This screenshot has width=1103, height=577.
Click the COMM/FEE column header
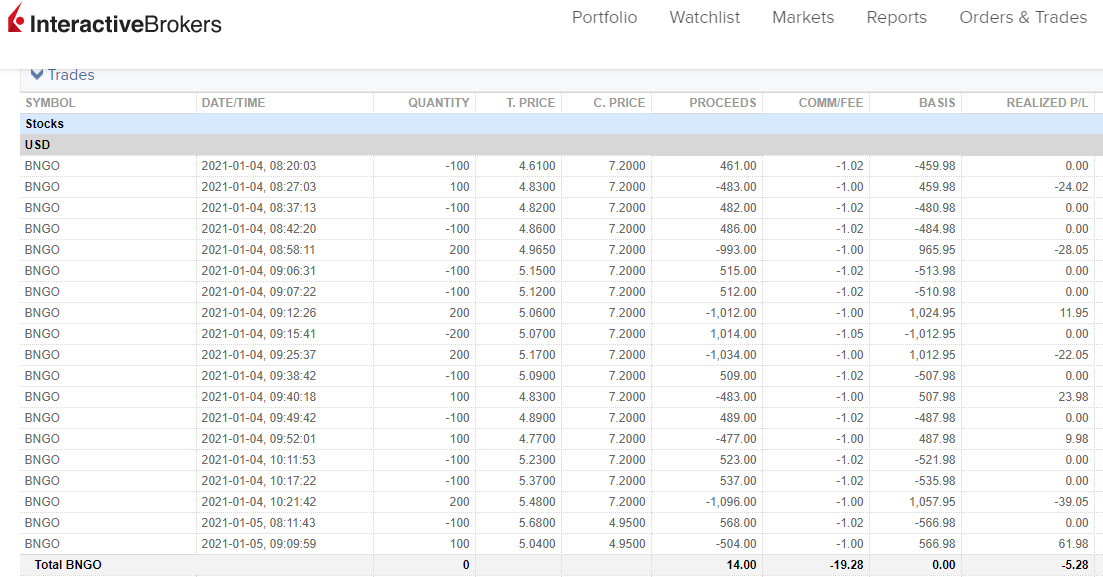(831, 103)
